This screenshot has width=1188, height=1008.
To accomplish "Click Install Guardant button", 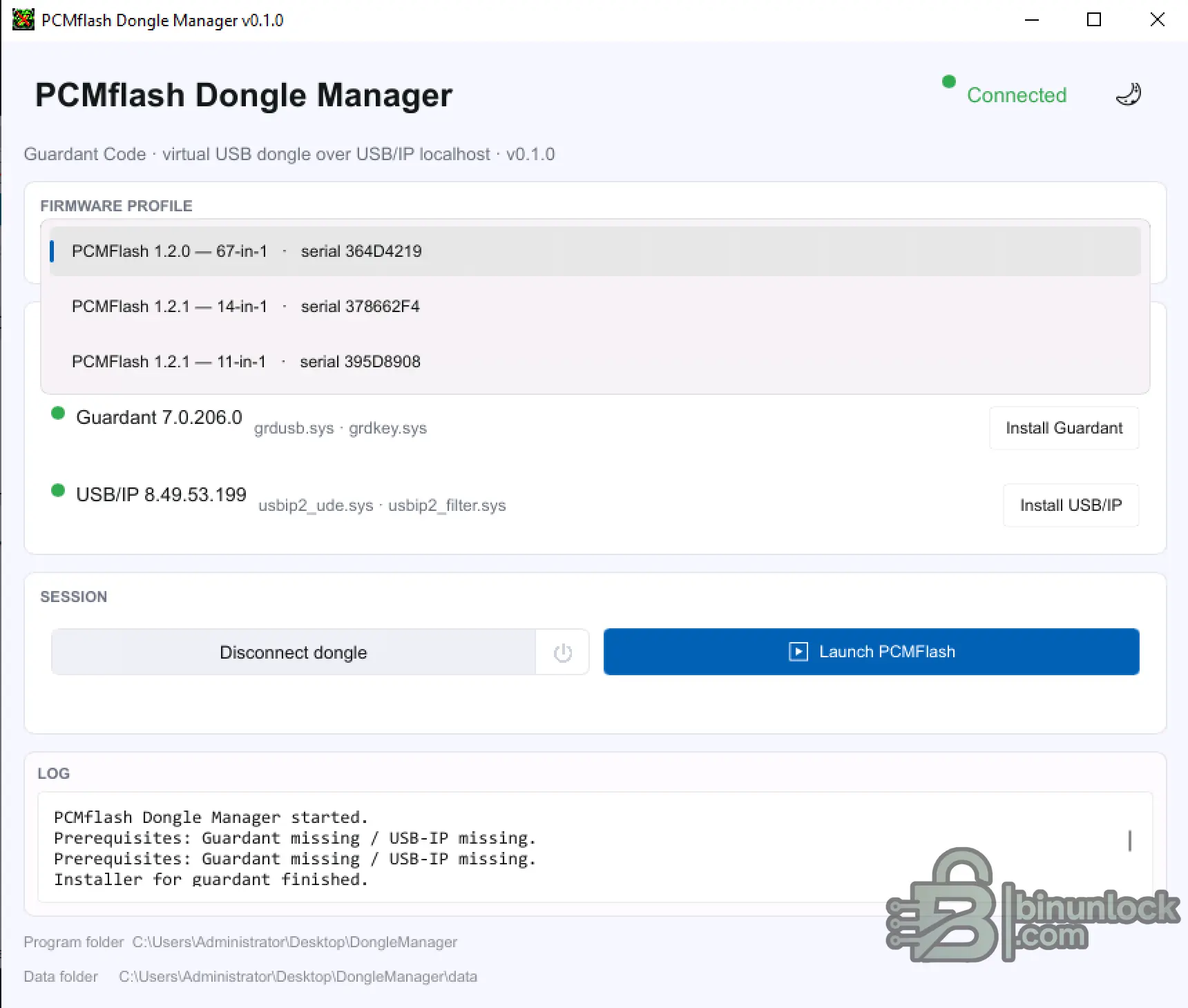I will tap(1064, 428).
